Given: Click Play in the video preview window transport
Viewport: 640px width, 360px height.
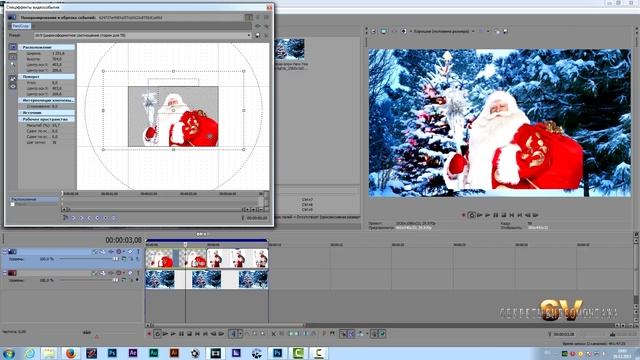Looking at the screenshot, I should tap(487, 215).
